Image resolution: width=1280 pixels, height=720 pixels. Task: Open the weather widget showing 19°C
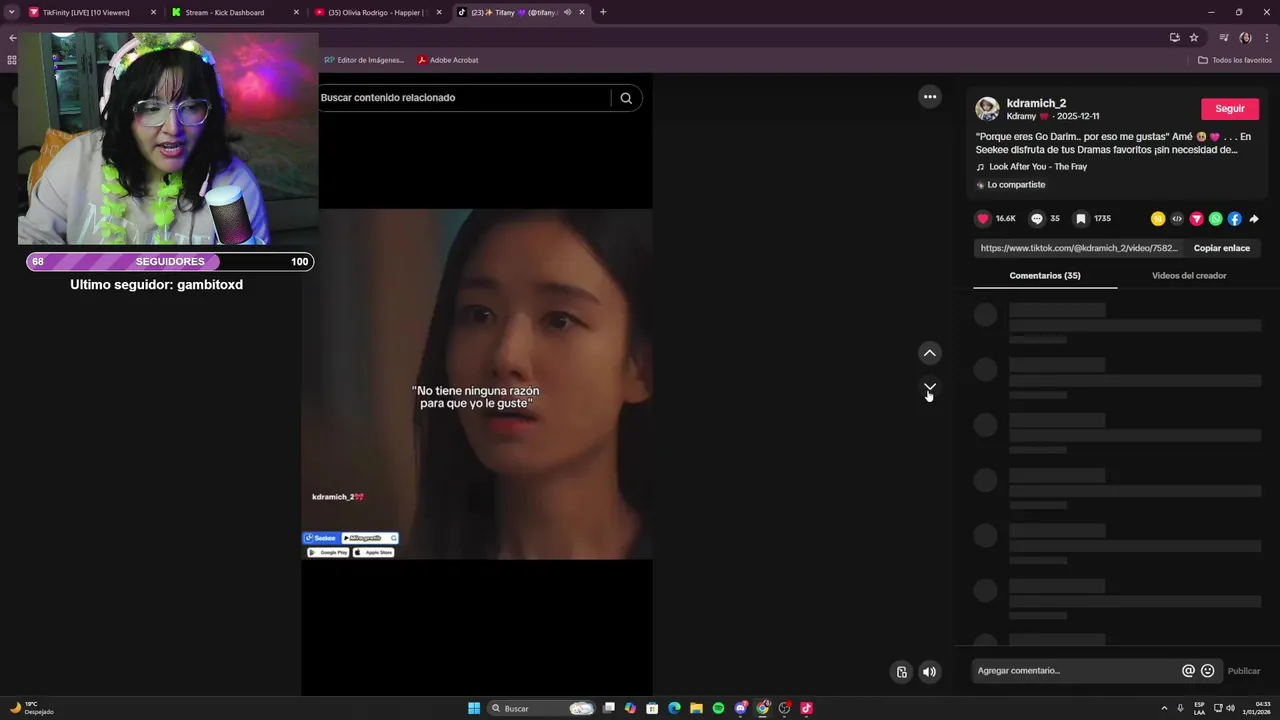[x=31, y=708]
